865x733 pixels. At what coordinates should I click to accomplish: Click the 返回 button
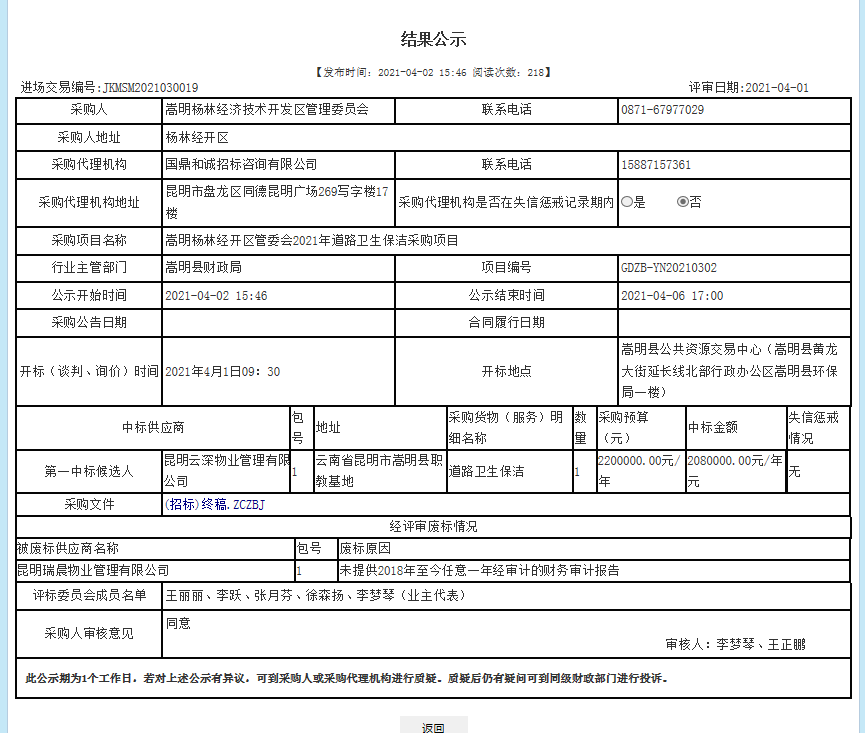434,726
